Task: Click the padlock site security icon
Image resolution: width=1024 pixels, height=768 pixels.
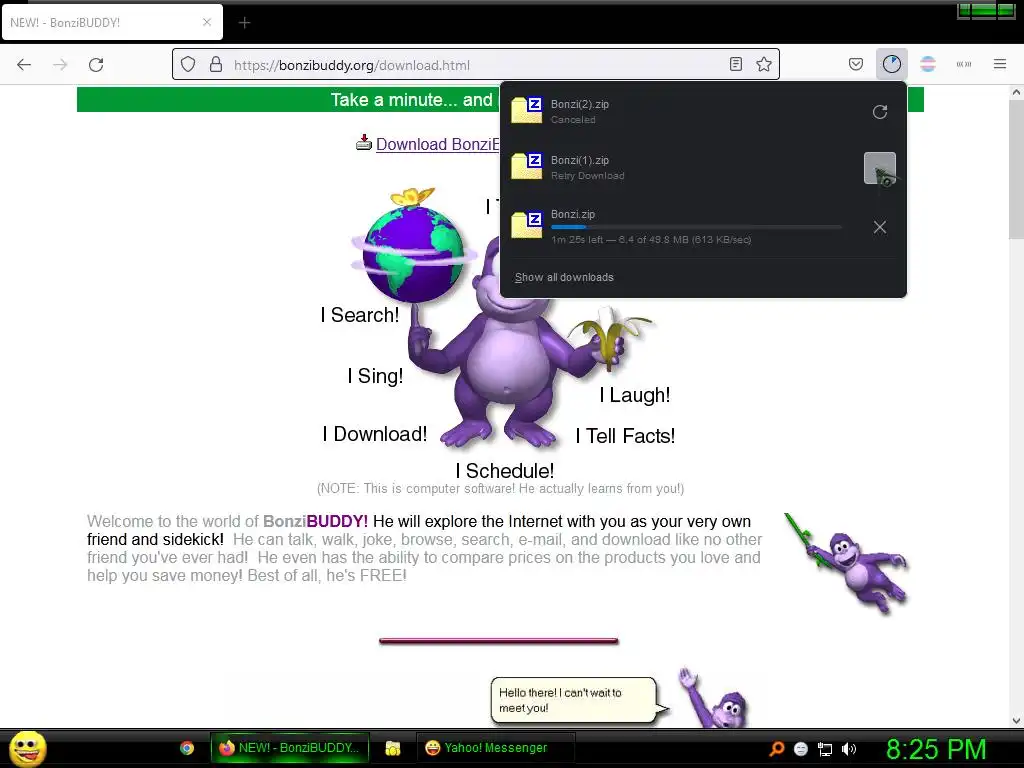Action: pos(216,65)
